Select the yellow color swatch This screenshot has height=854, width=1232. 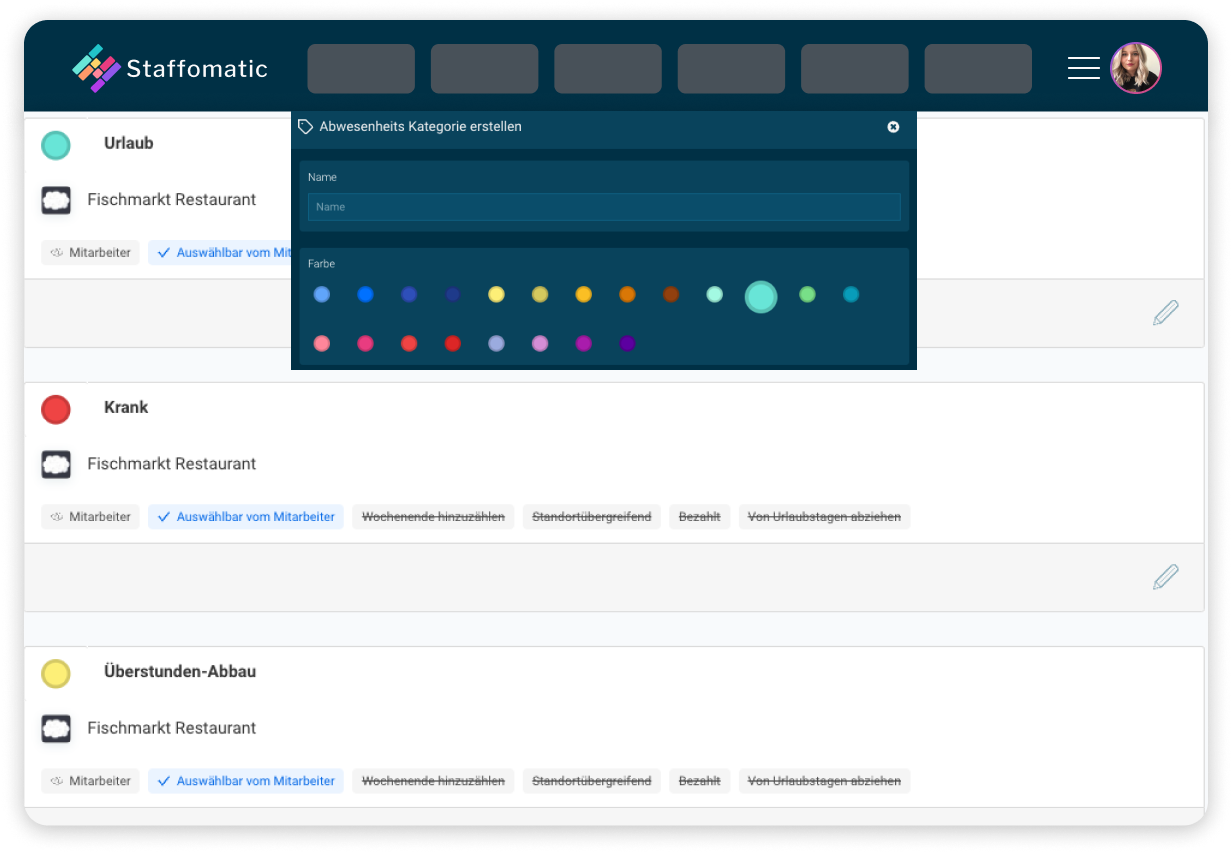coord(496,295)
